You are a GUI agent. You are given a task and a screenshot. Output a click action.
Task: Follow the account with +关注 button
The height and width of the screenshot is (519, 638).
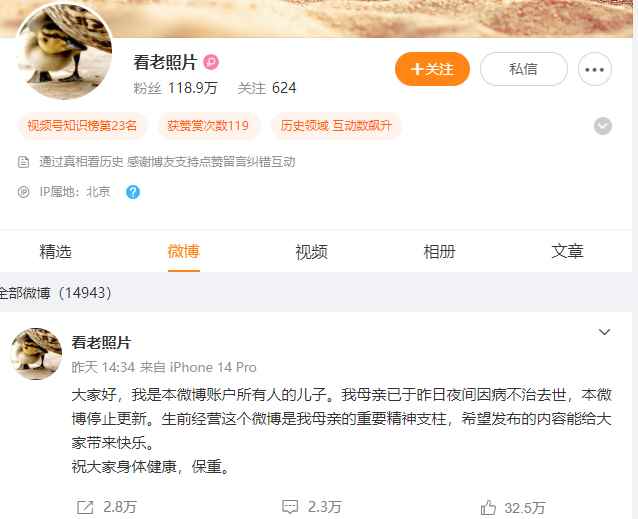click(433, 69)
